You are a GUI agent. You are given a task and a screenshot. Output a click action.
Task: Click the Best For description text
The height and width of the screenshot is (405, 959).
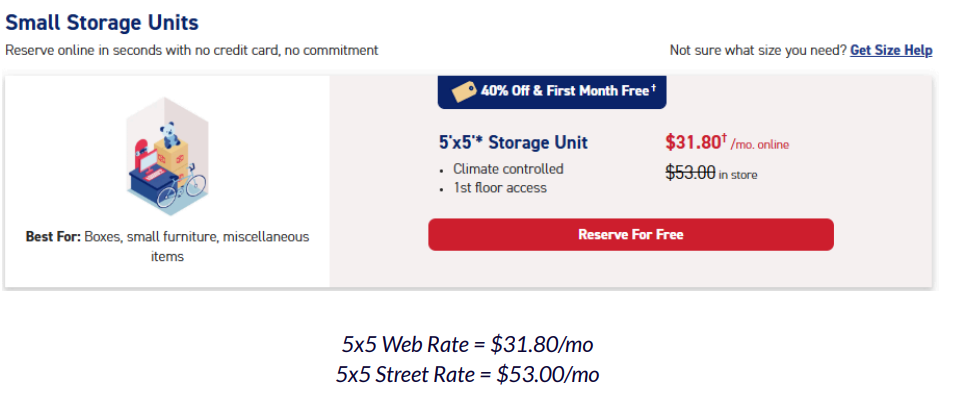pos(167,246)
